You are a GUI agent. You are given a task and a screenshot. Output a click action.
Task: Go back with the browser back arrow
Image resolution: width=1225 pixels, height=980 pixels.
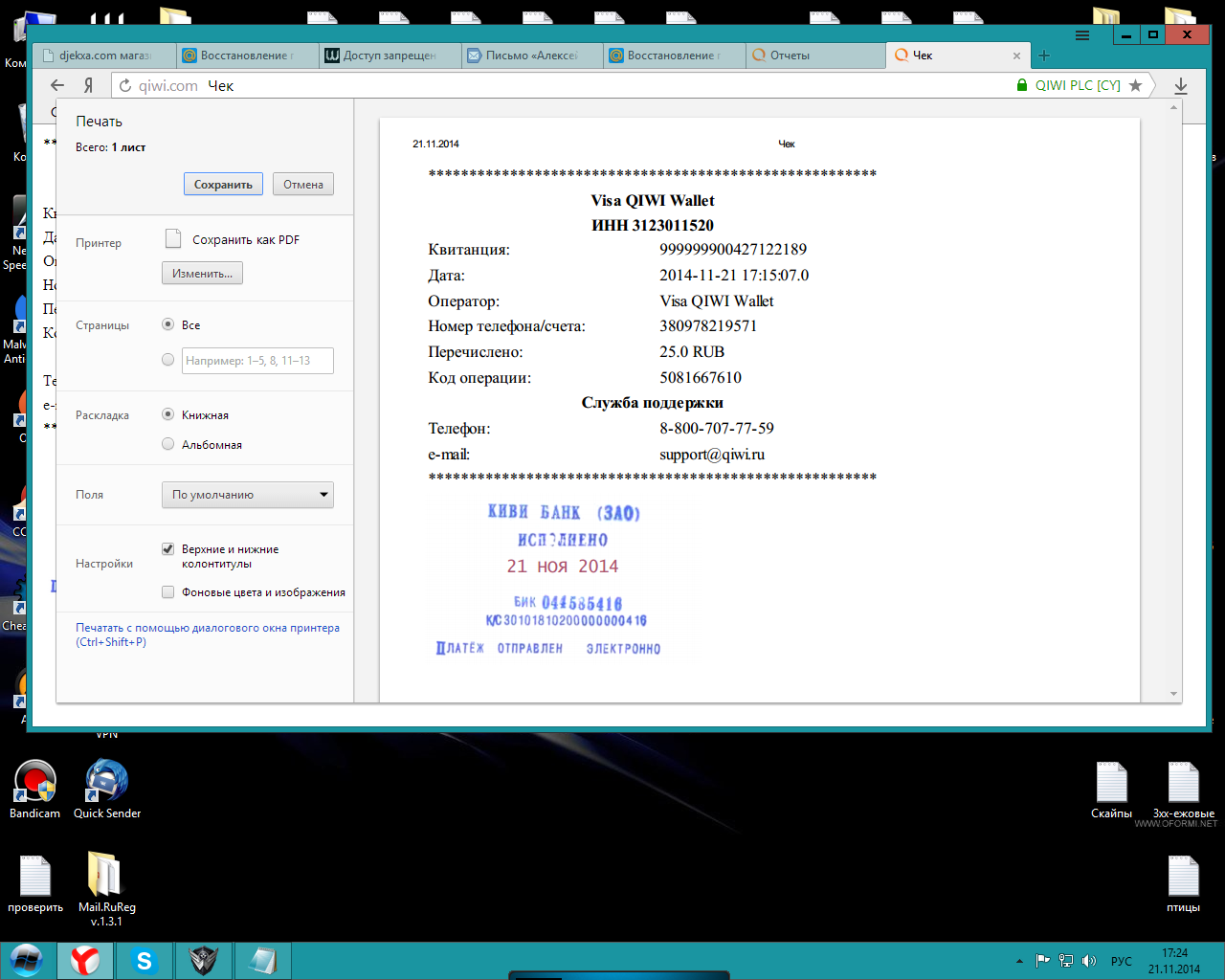(x=57, y=85)
